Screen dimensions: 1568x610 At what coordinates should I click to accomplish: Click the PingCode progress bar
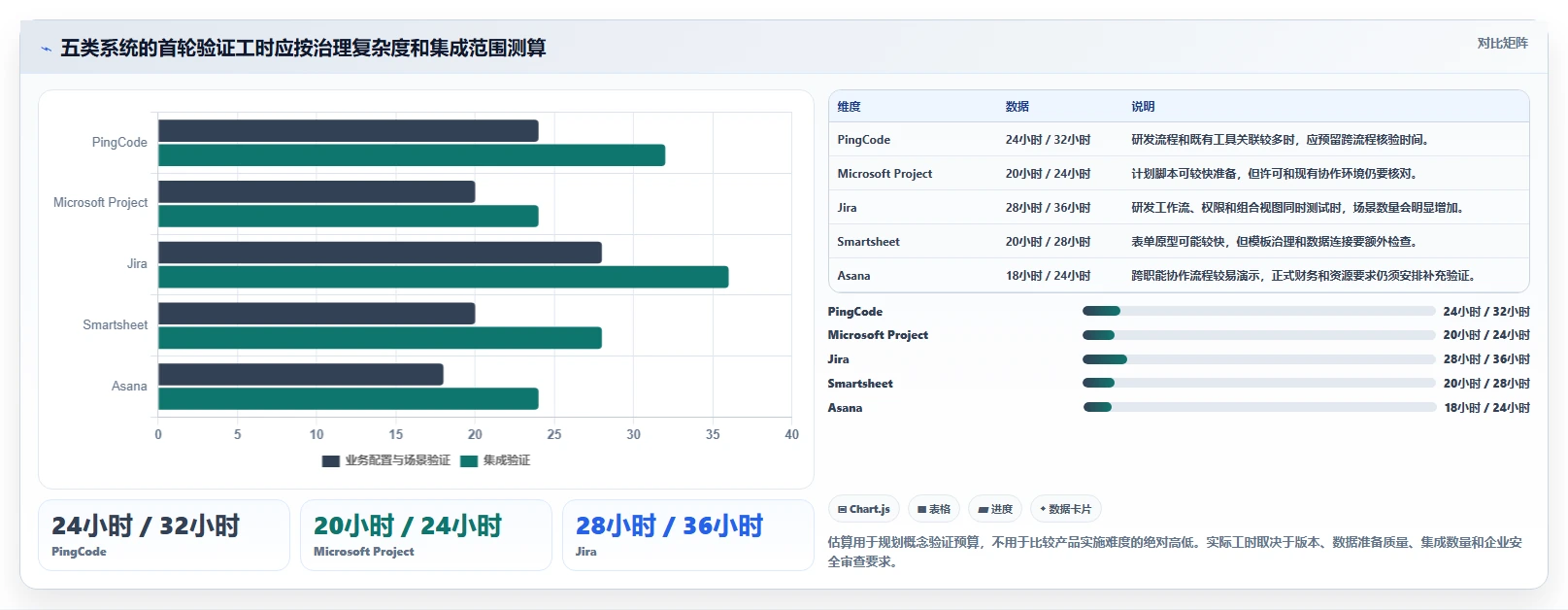(1258, 311)
